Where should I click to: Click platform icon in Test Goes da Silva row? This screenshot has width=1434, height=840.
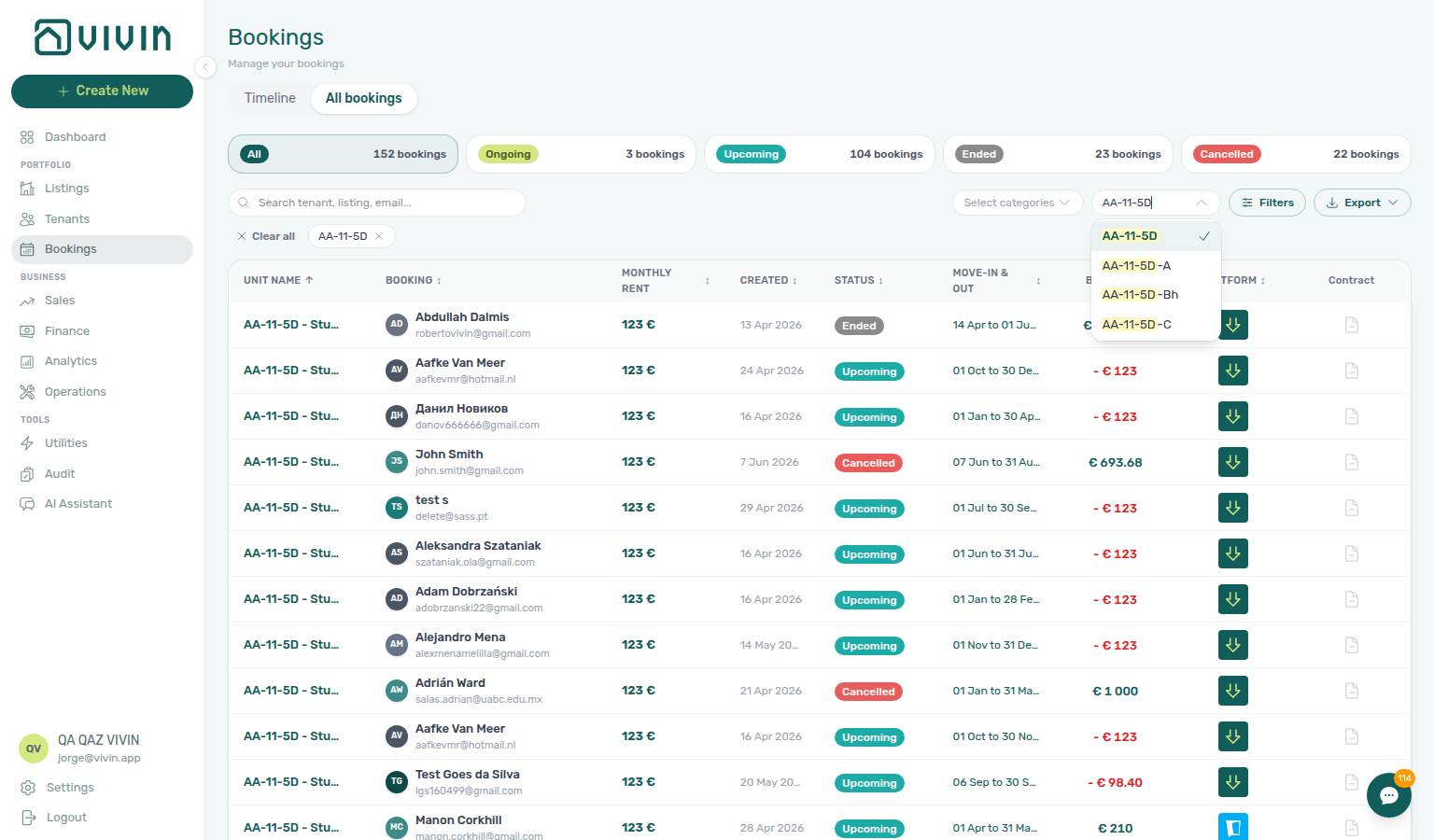[1233, 782]
